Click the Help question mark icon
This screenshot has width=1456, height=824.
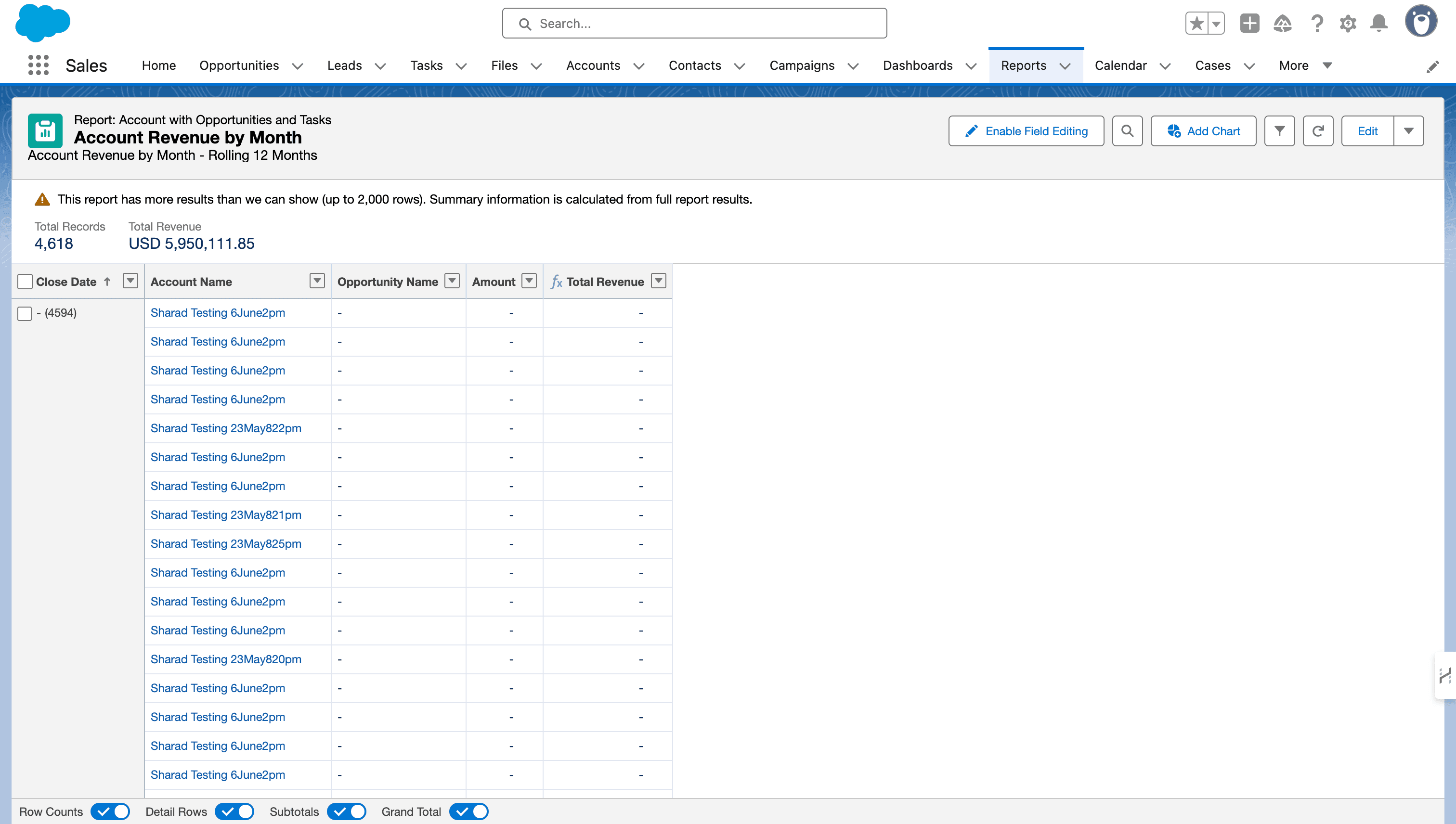[x=1317, y=24]
